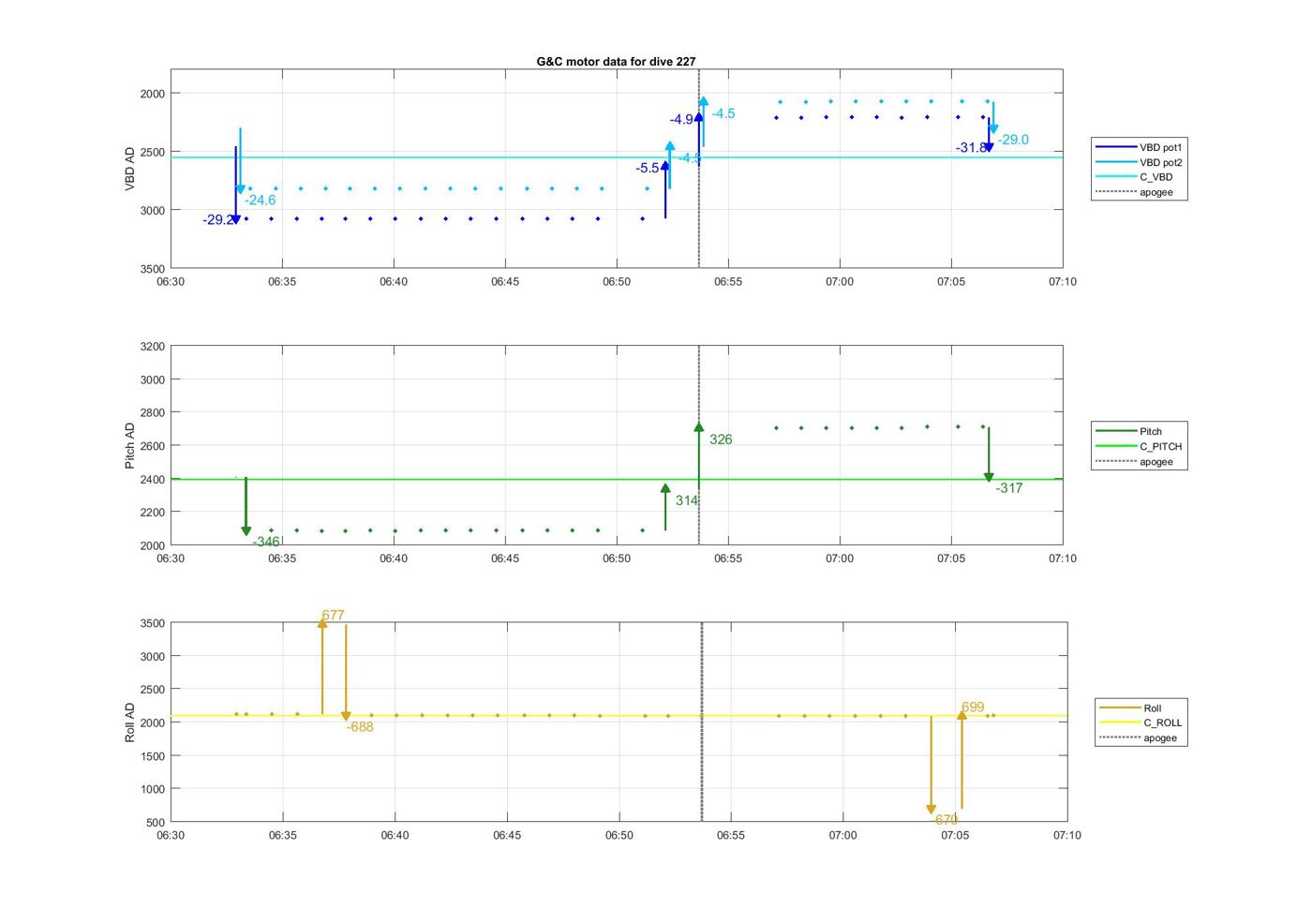The width and height of the screenshot is (1312, 924).
Task: Click the 326 pitch annotation
Action: click(721, 439)
